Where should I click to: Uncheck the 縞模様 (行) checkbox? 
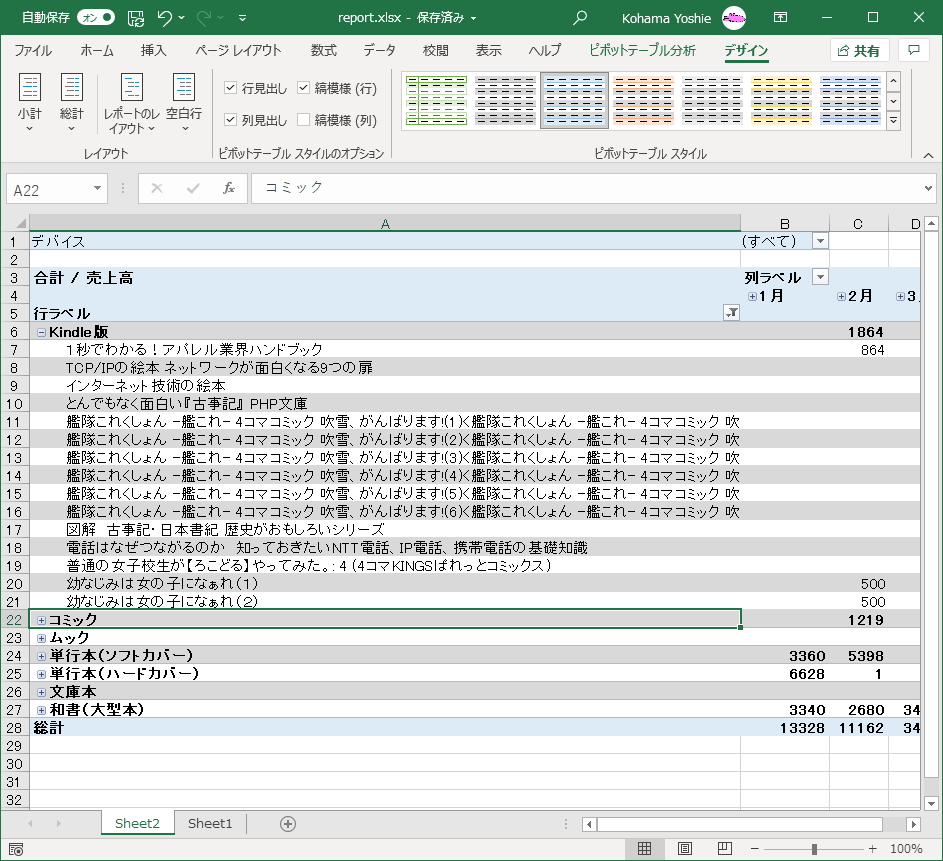pos(304,88)
